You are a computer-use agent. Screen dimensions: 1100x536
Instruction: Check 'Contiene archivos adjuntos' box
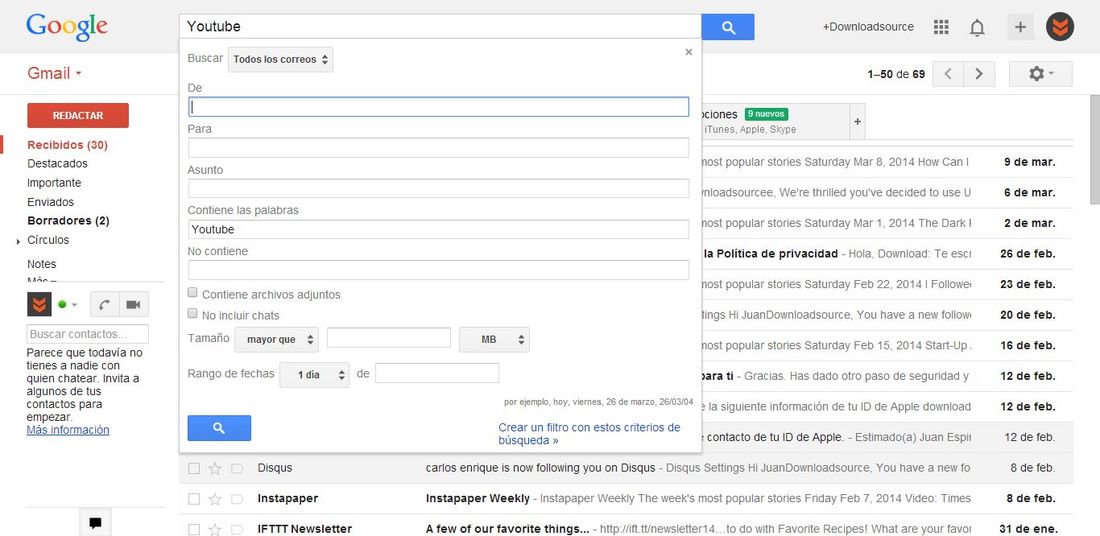point(193,293)
